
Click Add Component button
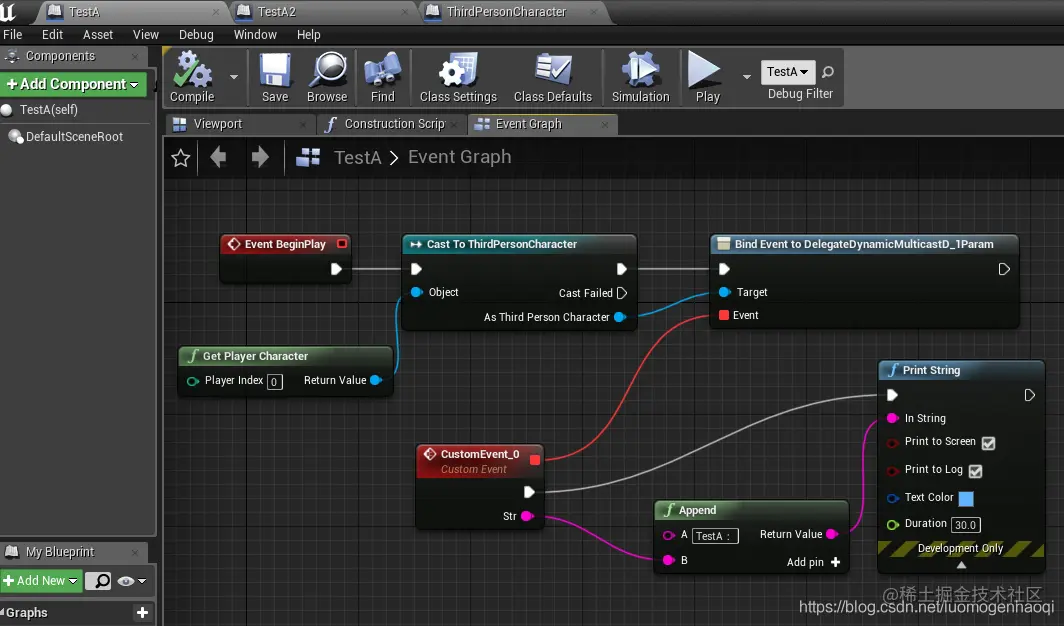(x=73, y=84)
